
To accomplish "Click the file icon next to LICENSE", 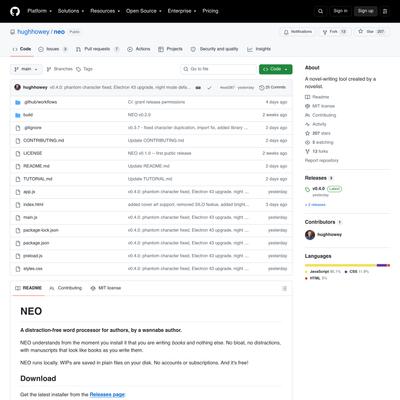I will coord(18,153).
